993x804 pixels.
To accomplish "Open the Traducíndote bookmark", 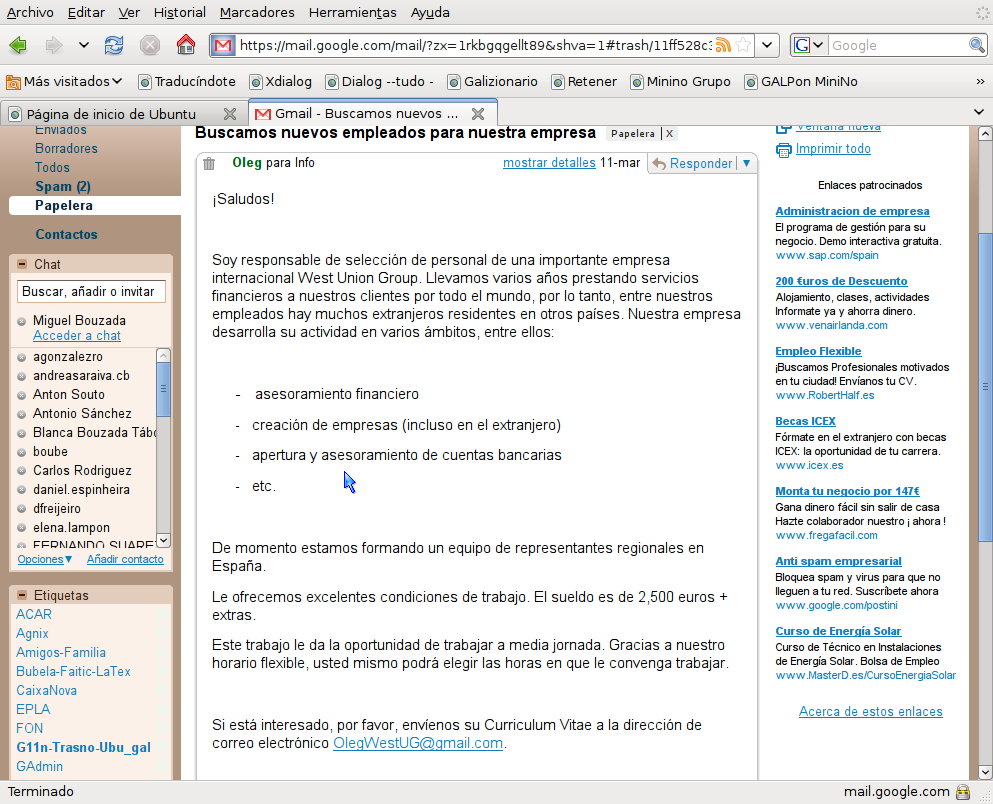I will coord(187,82).
